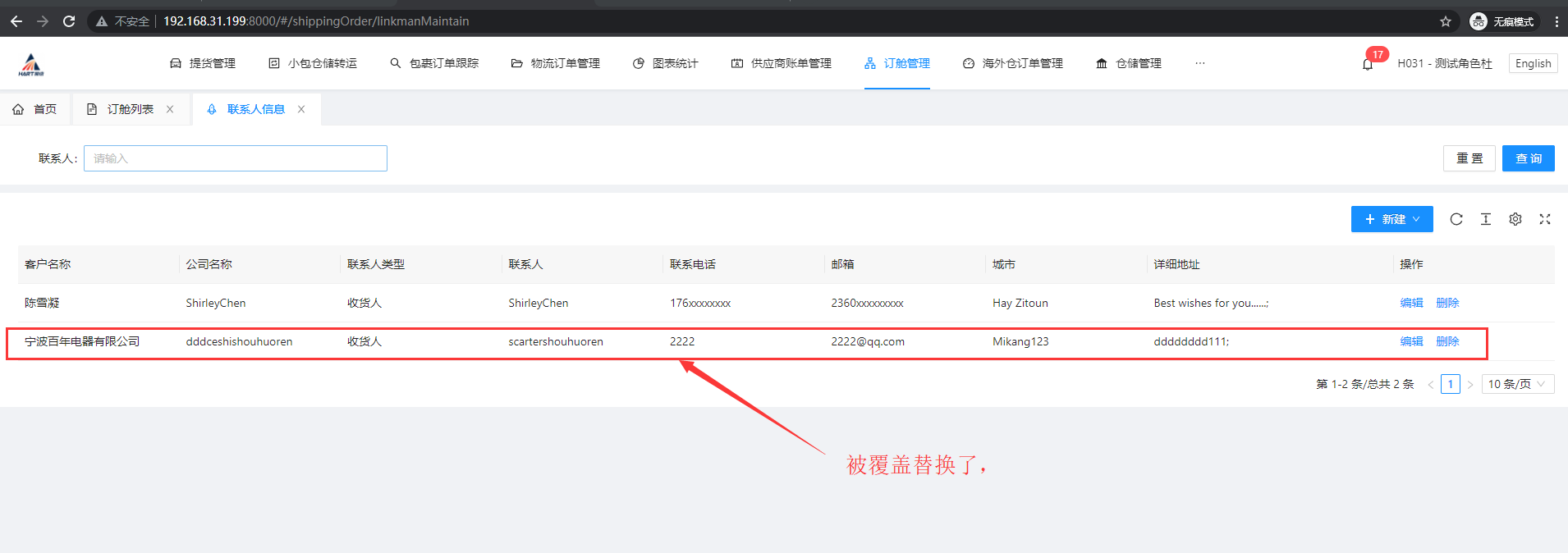Open column settings gear icon
The width and height of the screenshot is (1568, 553).
tap(1515, 219)
